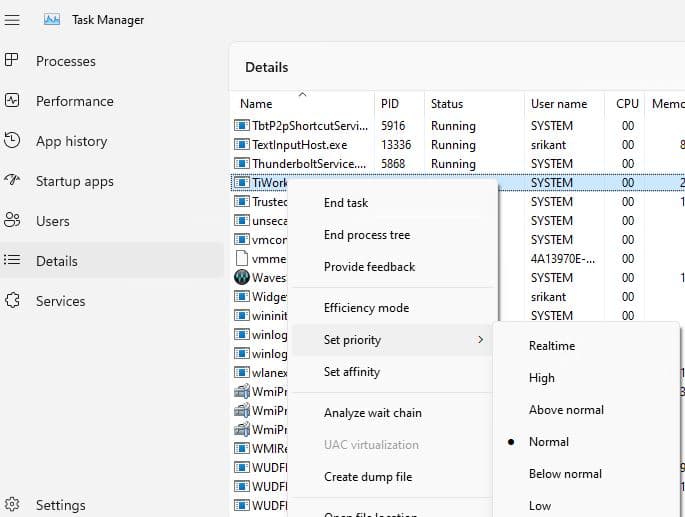Image resolution: width=685 pixels, height=517 pixels.
Task: Click PID value 5868
Action: (393, 164)
